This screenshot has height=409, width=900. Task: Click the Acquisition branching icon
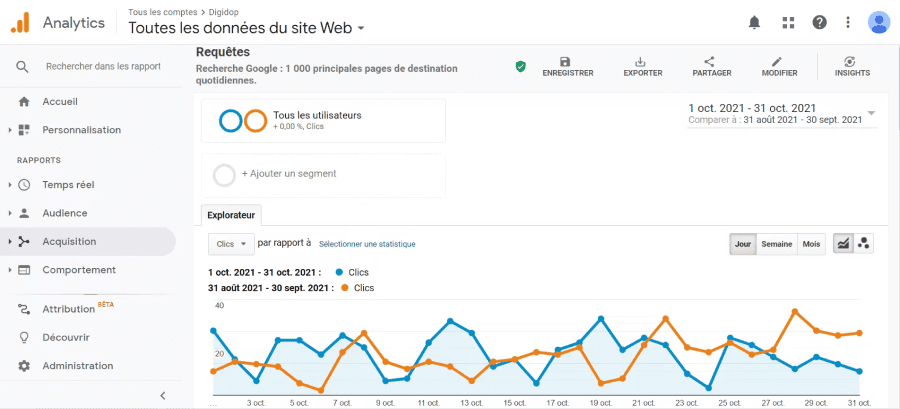[24, 241]
